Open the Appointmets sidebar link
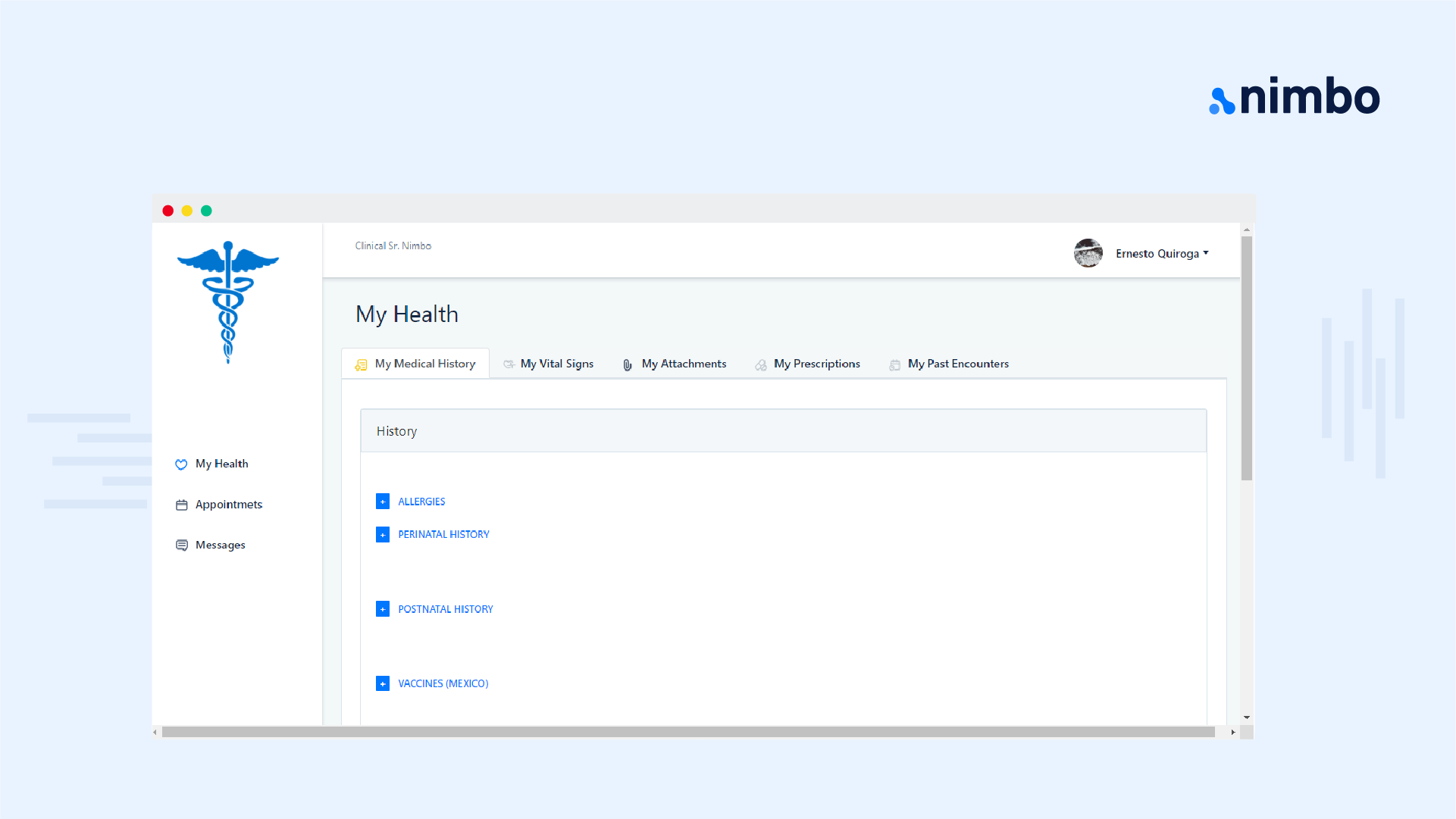 tap(228, 505)
